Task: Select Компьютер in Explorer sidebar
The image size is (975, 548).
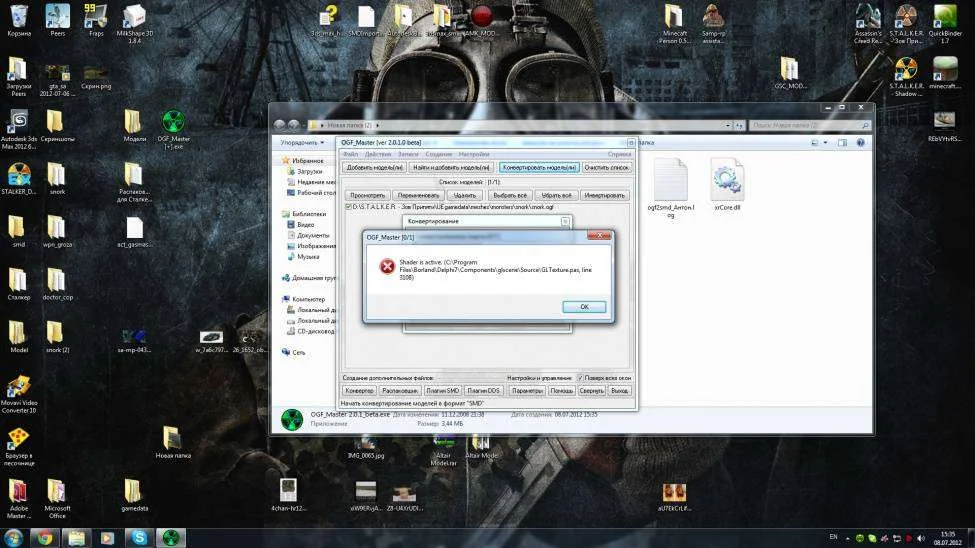Action: pyautogui.click(x=304, y=299)
